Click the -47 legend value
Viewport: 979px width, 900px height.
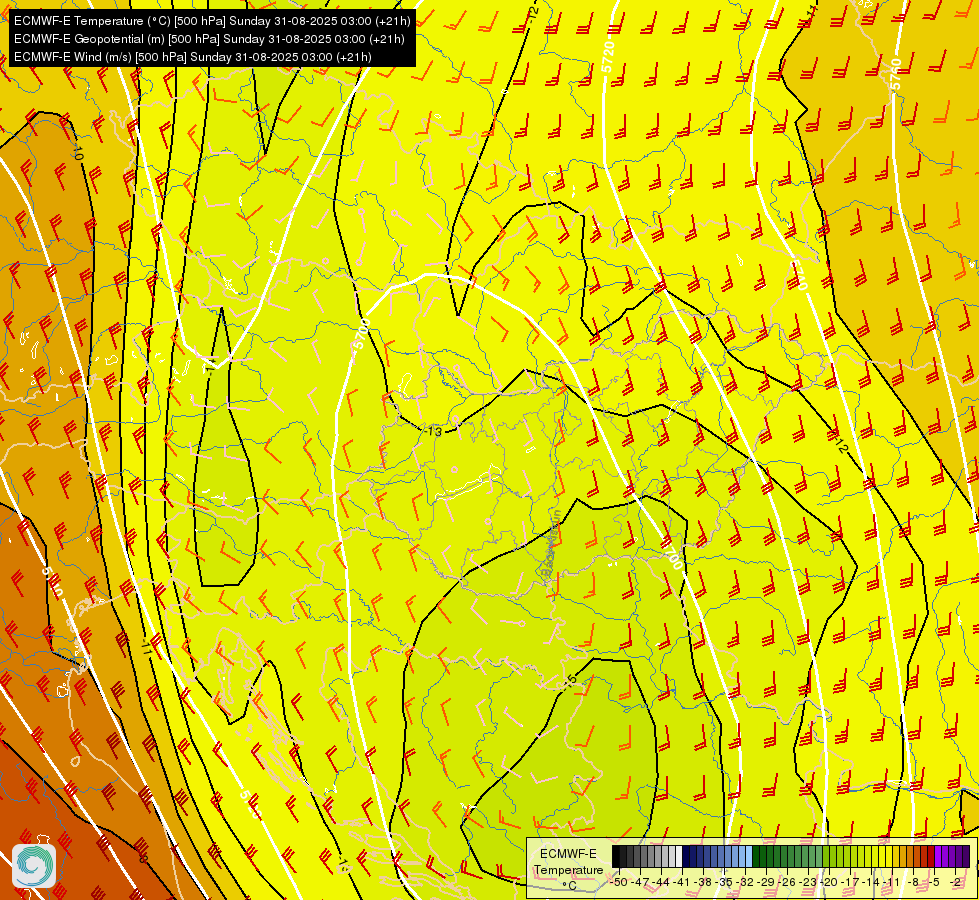[641, 882]
